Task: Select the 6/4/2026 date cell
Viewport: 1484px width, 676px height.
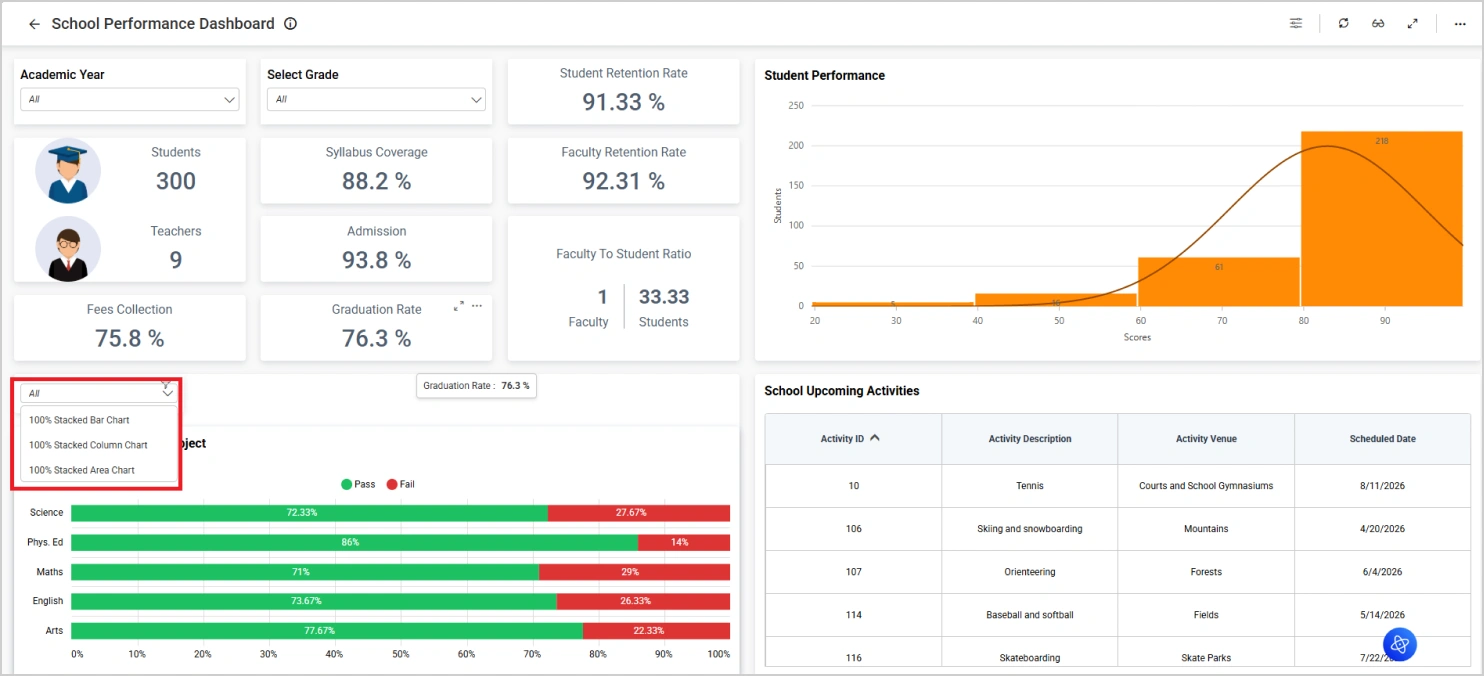Action: tap(1383, 572)
